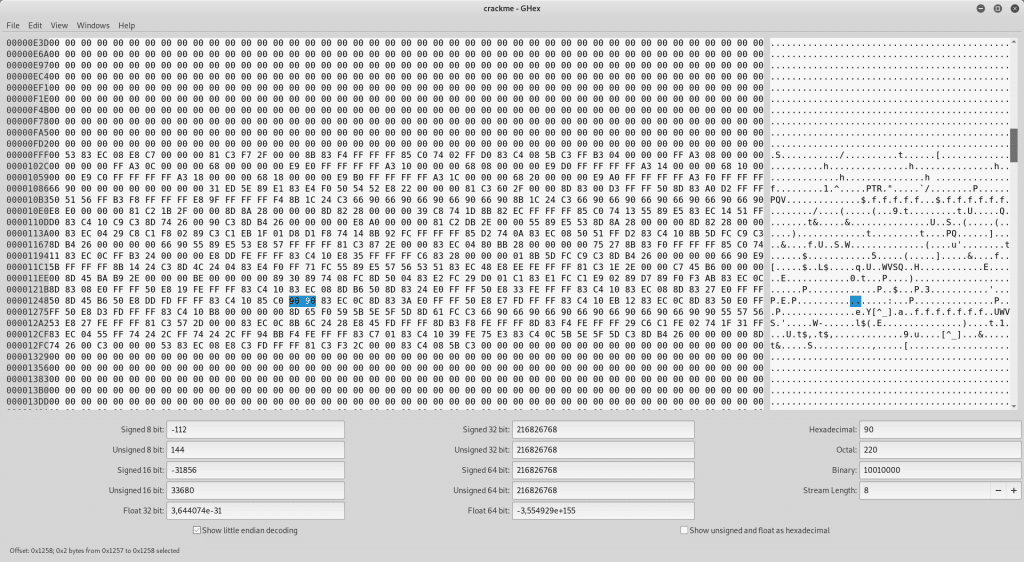Screen dimensions: 1024x562
Task: Click offset label 00001275
Action: tap(27, 312)
